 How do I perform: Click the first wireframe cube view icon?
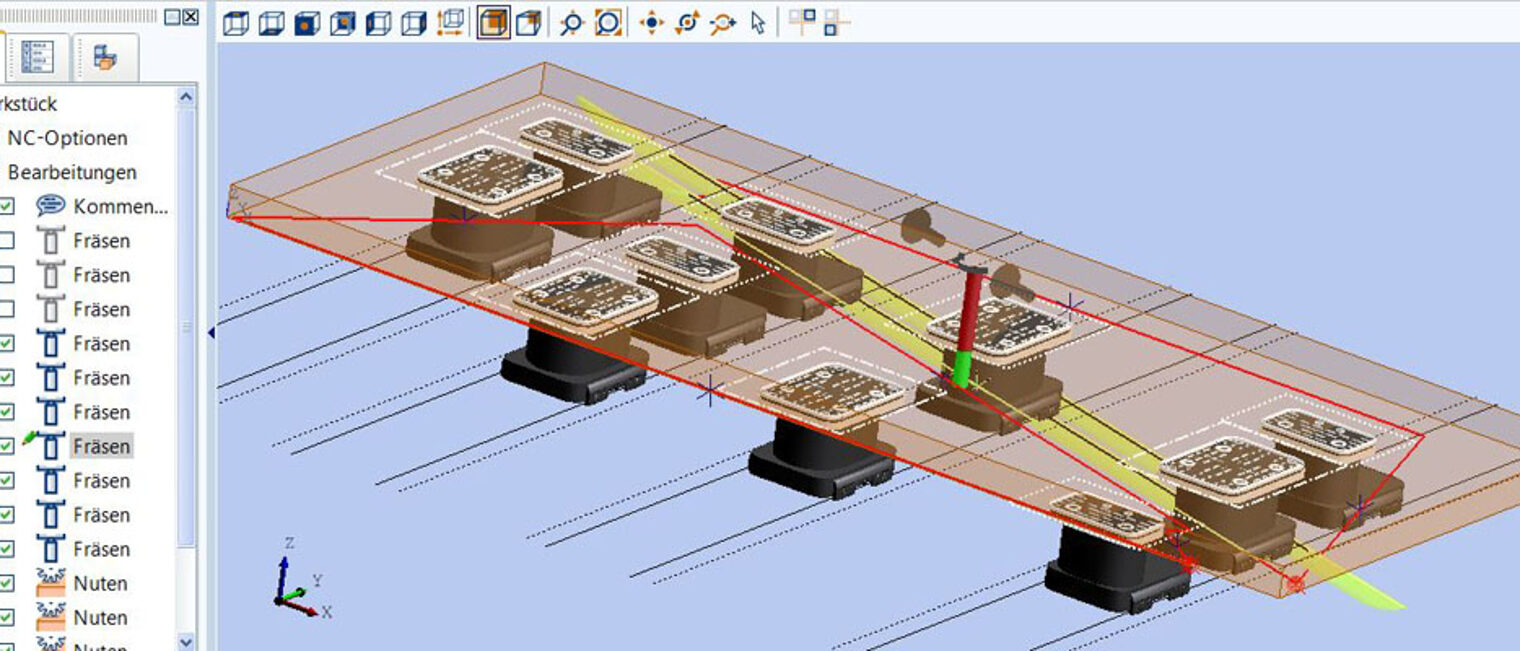click(236, 23)
